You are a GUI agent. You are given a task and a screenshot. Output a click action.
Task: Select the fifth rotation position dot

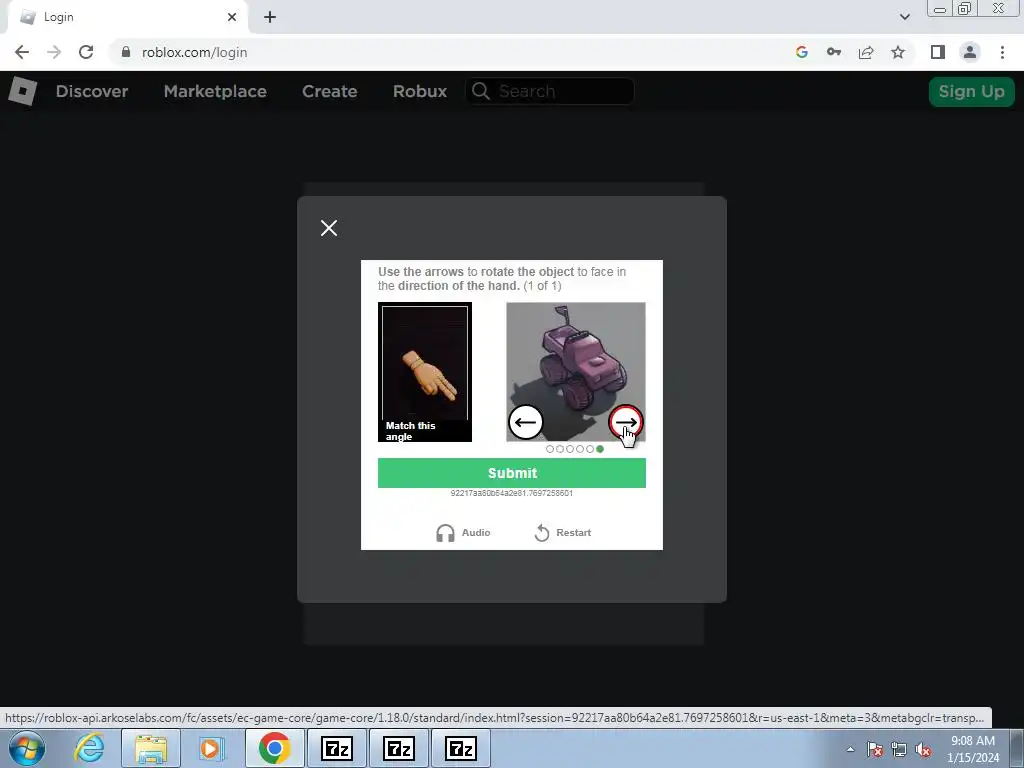coord(590,449)
